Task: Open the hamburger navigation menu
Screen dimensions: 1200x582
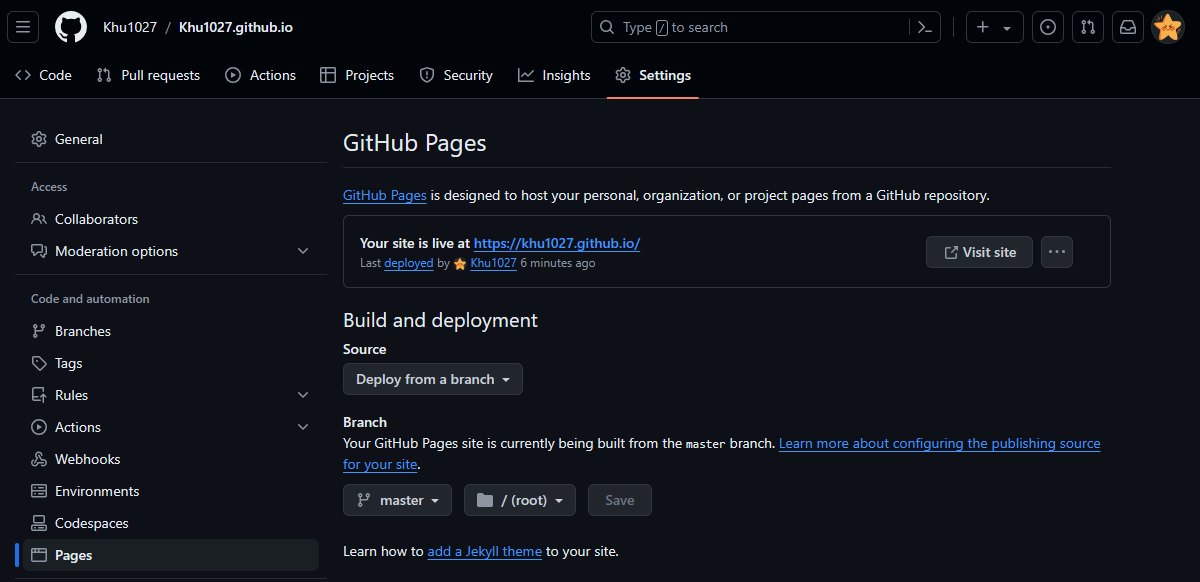Action: pyautogui.click(x=24, y=27)
